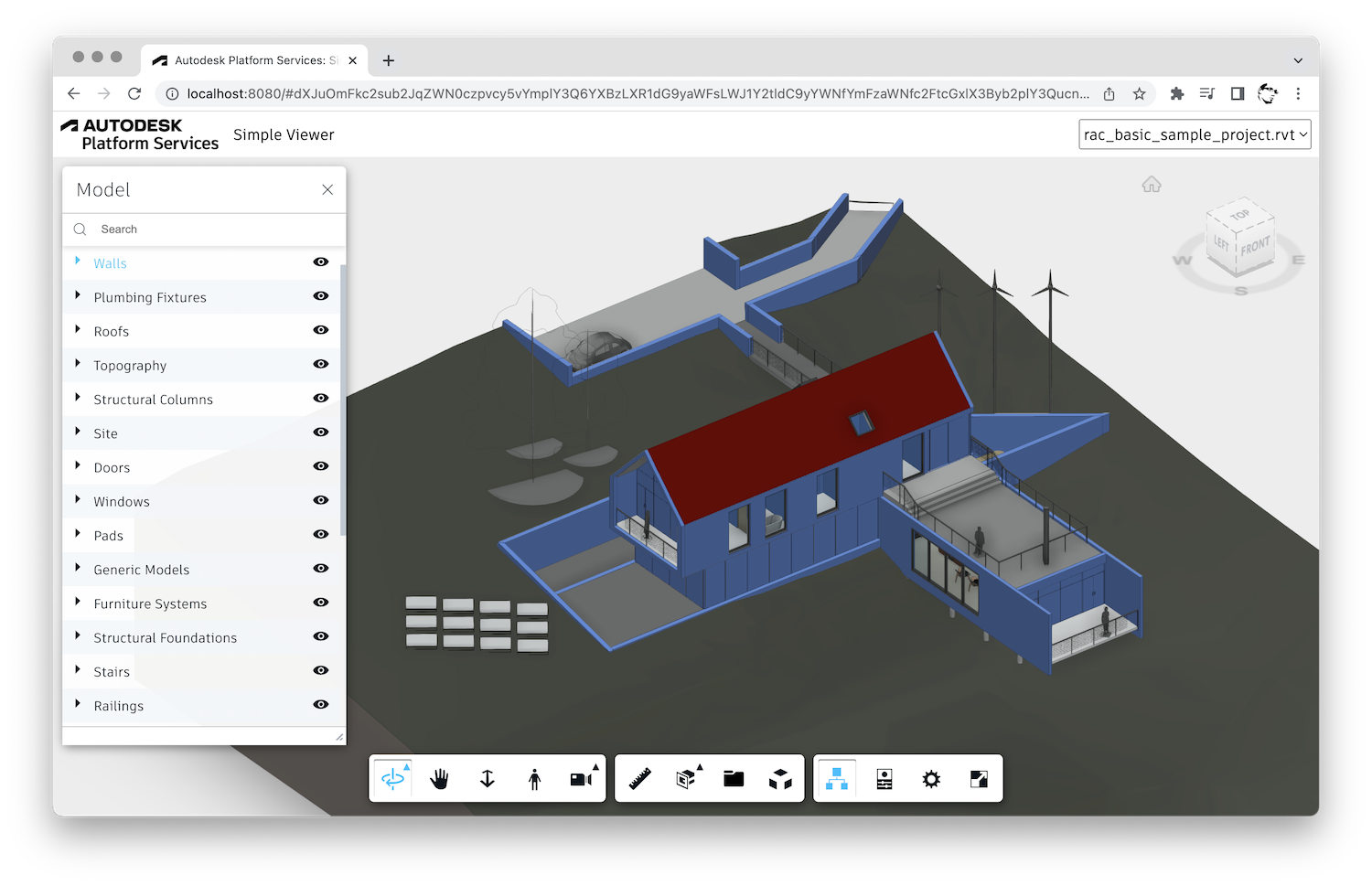Click the FRONT face of the ViewCube
Screen dimensions: 1372x886
[1255, 244]
